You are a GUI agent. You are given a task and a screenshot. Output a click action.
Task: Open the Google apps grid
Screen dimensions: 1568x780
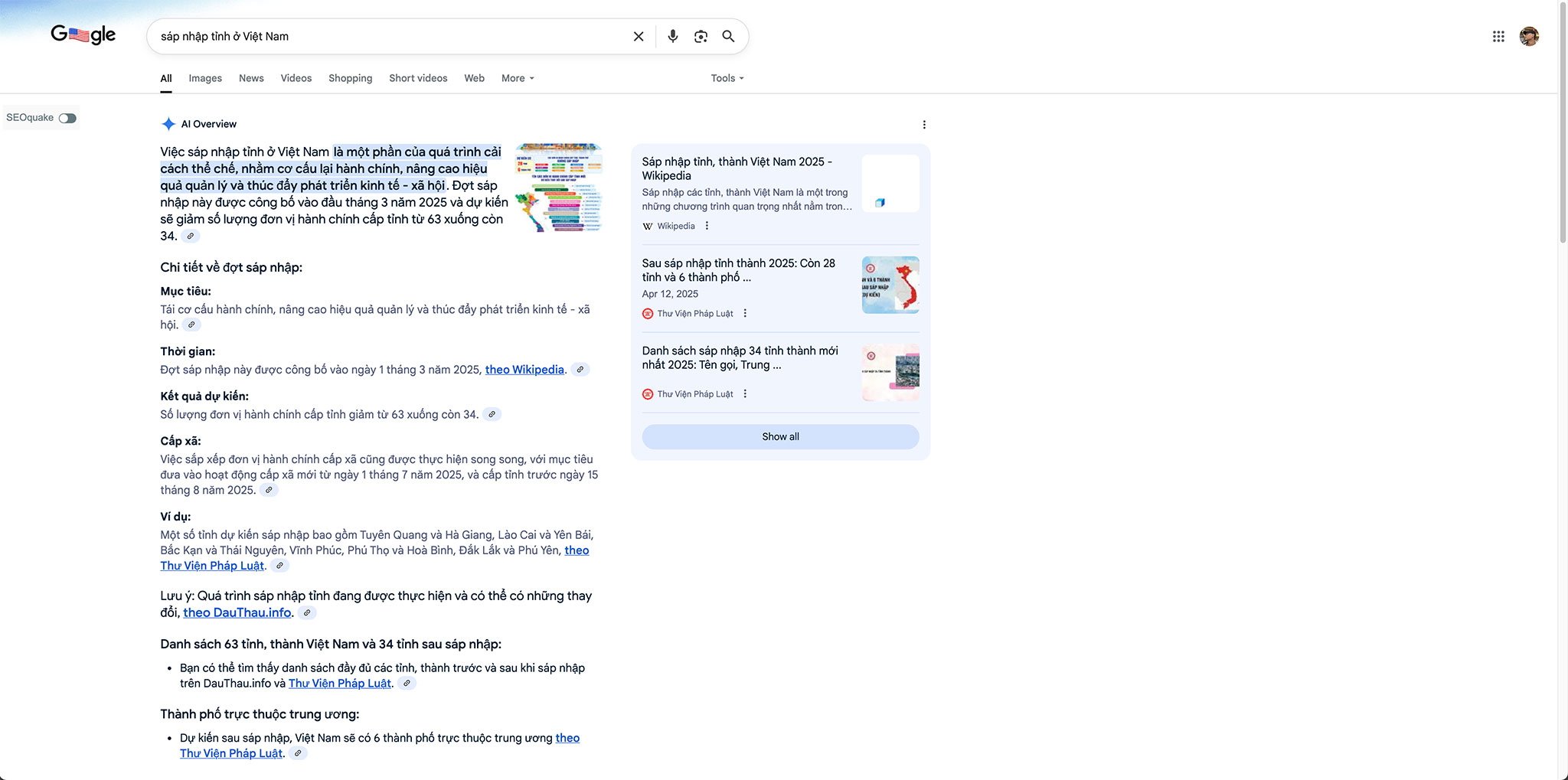[1498, 36]
